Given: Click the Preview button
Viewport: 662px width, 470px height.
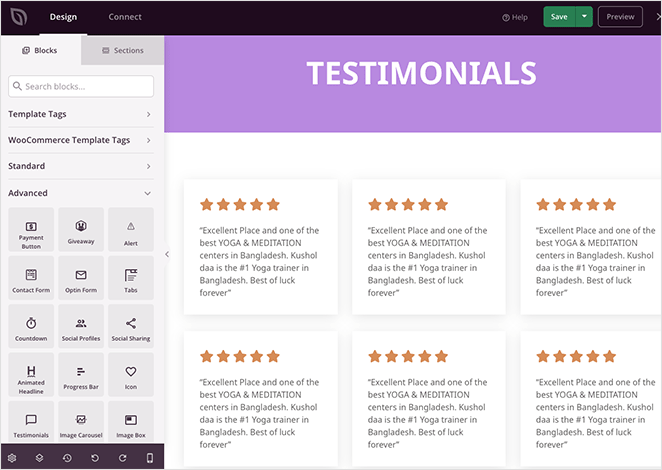Looking at the screenshot, I should 620,17.
